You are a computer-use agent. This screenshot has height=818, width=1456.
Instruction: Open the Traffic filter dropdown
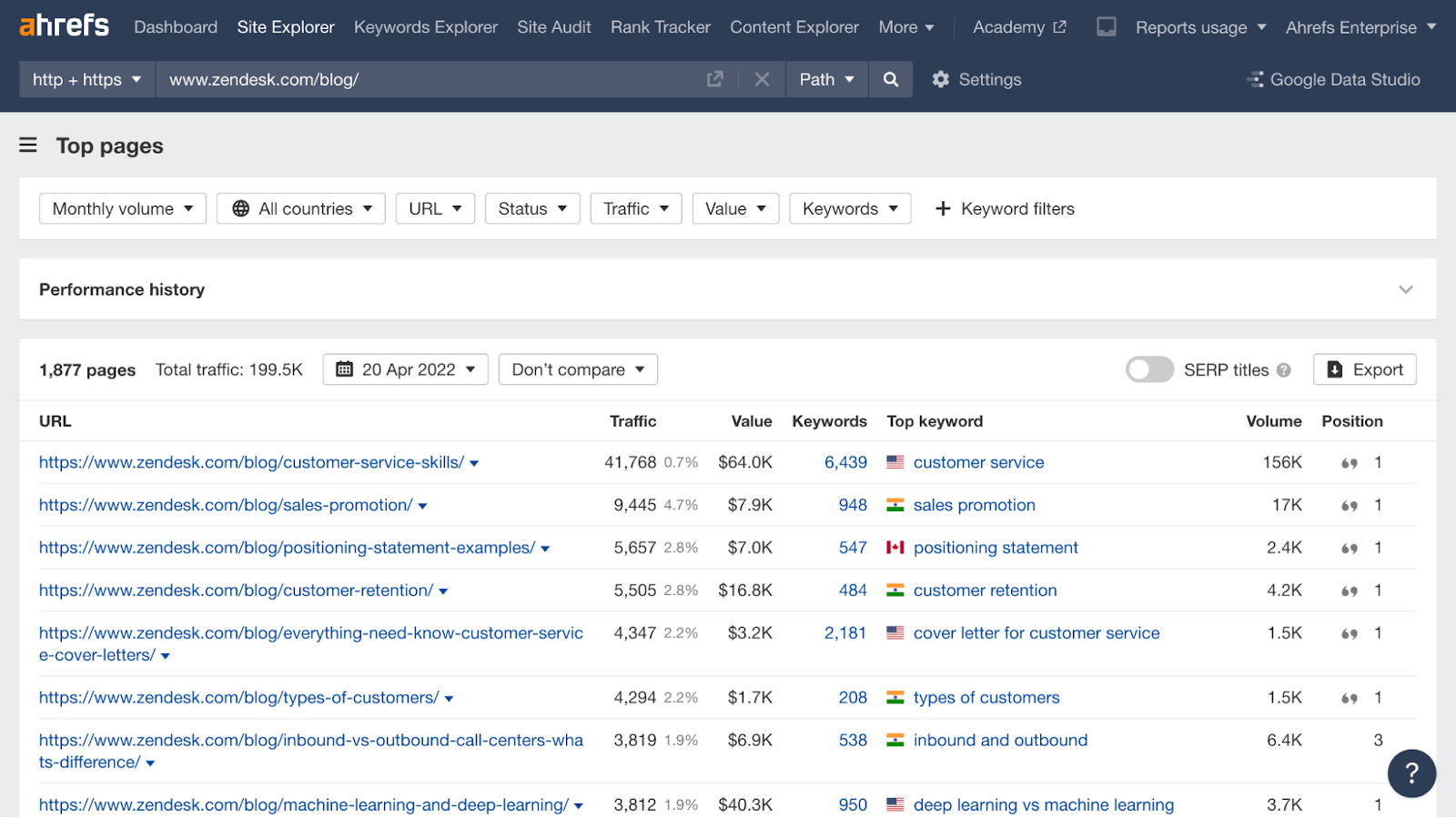[x=636, y=209]
